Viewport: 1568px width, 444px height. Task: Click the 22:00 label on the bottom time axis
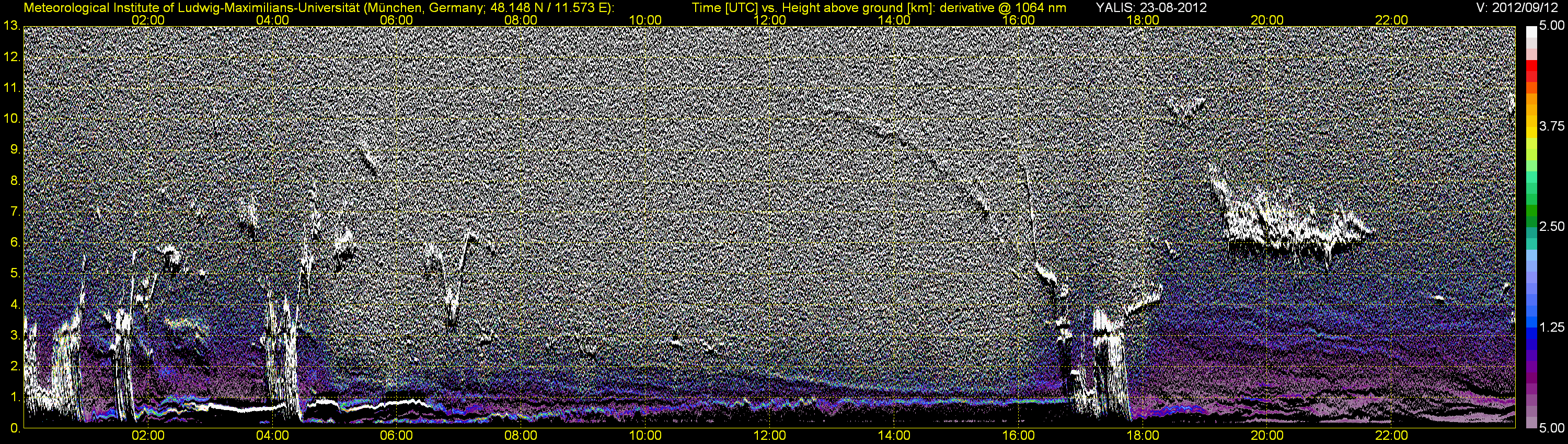click(x=1391, y=436)
